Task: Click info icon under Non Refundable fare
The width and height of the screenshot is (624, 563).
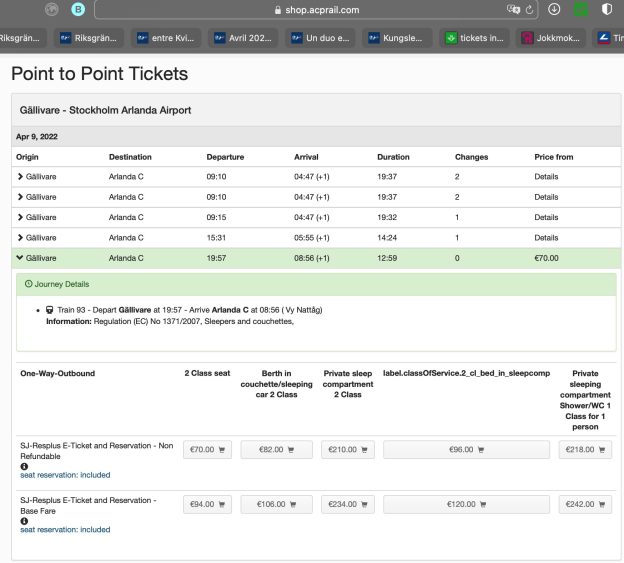Action: pyautogui.click(x=24, y=466)
